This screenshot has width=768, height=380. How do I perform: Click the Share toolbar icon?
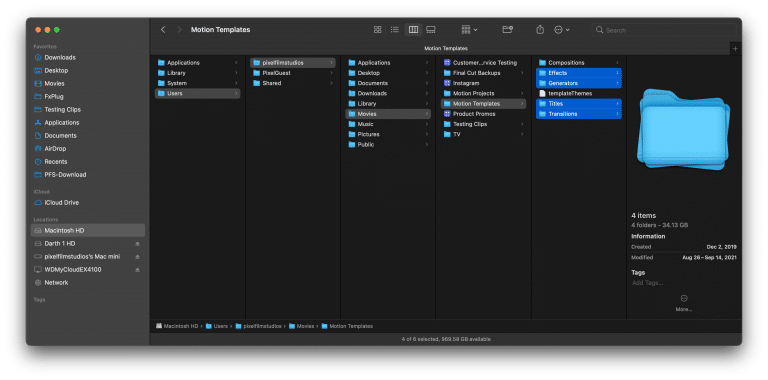[540, 30]
